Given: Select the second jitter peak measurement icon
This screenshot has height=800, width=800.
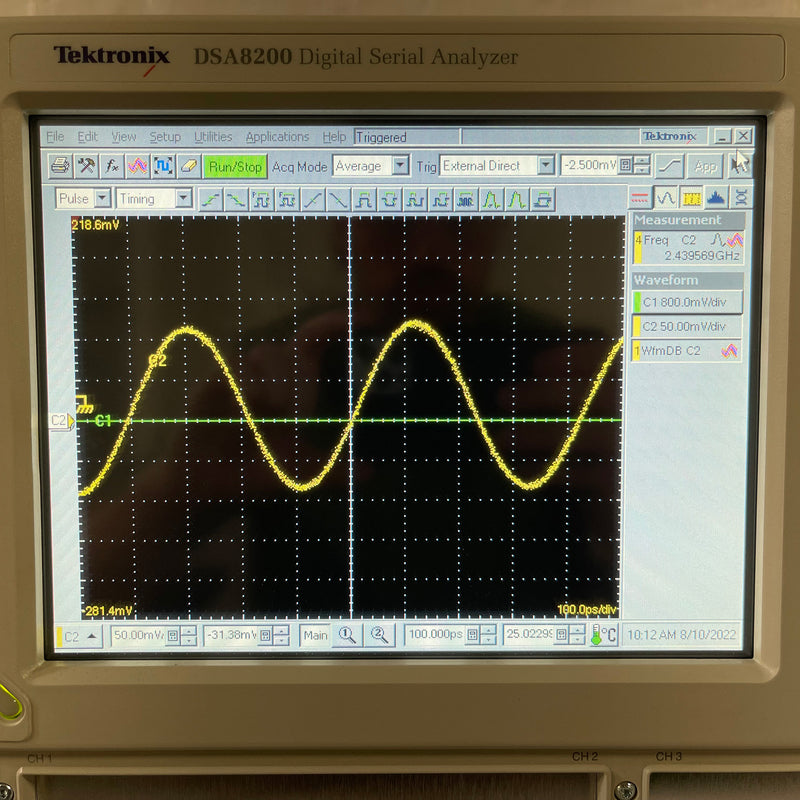Looking at the screenshot, I should (x=517, y=199).
